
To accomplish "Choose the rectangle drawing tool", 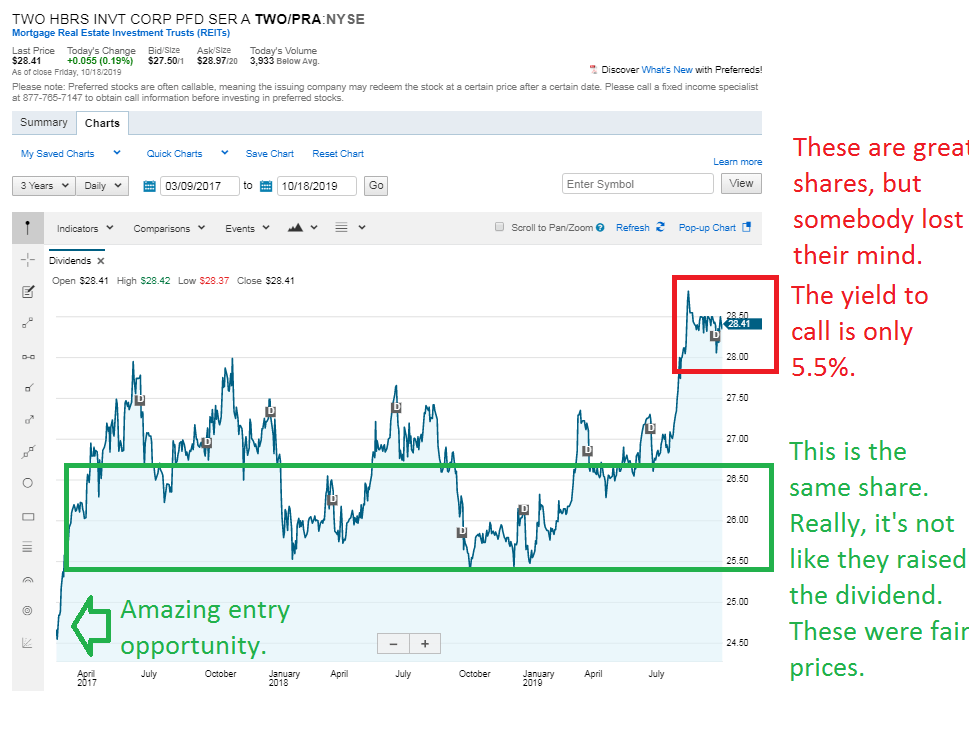I will (x=27, y=517).
